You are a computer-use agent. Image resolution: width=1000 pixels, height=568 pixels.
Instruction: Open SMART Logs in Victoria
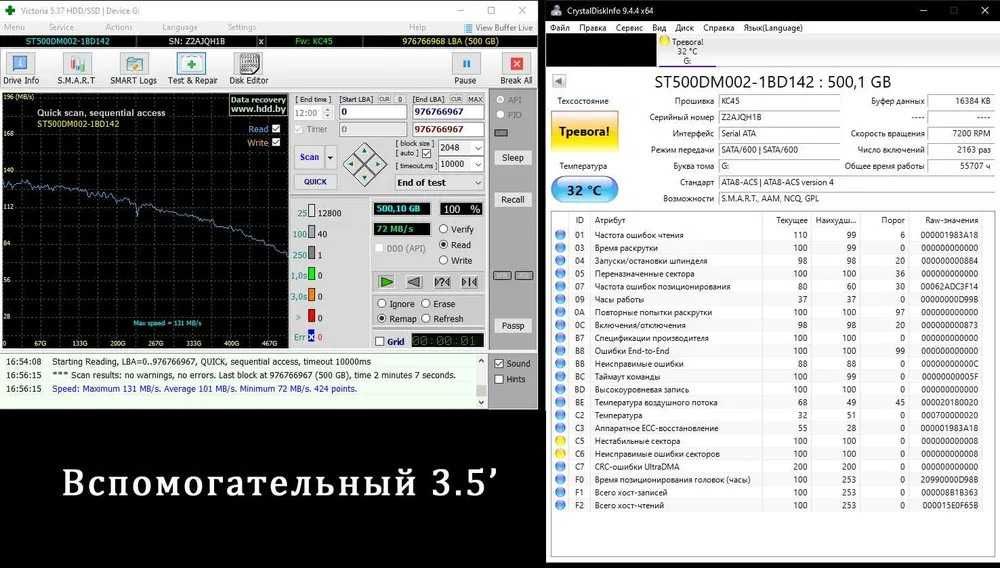pyautogui.click(x=133, y=69)
